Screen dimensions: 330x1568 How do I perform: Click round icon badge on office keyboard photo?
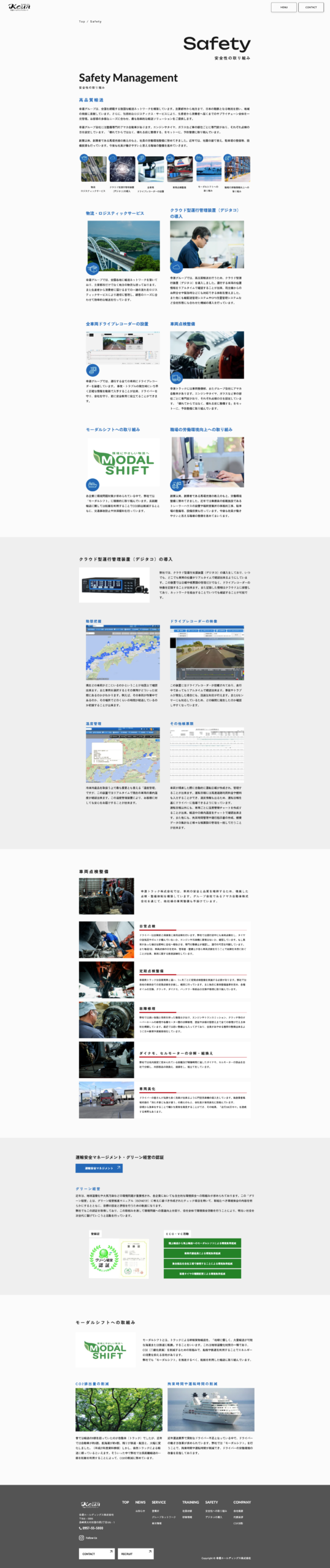point(177,484)
